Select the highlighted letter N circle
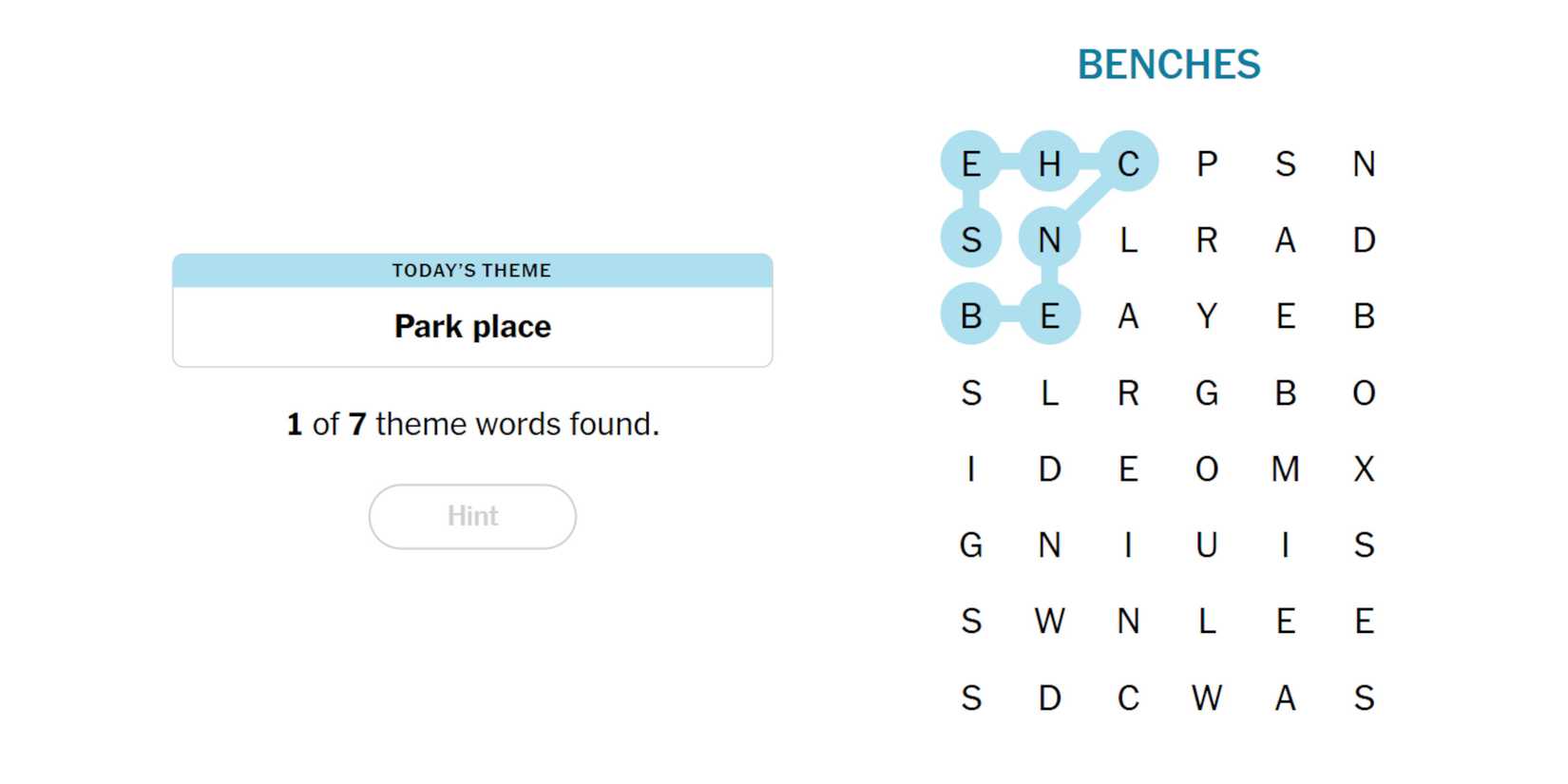Image resolution: width=1568 pixels, height=784 pixels. (x=1049, y=239)
